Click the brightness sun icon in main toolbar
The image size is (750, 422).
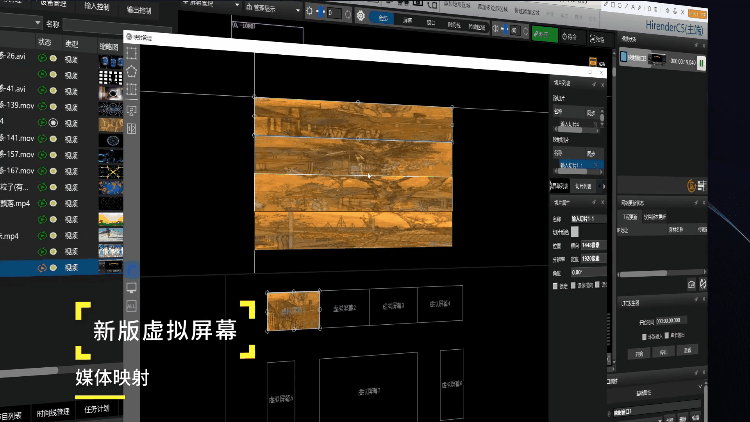309,11
